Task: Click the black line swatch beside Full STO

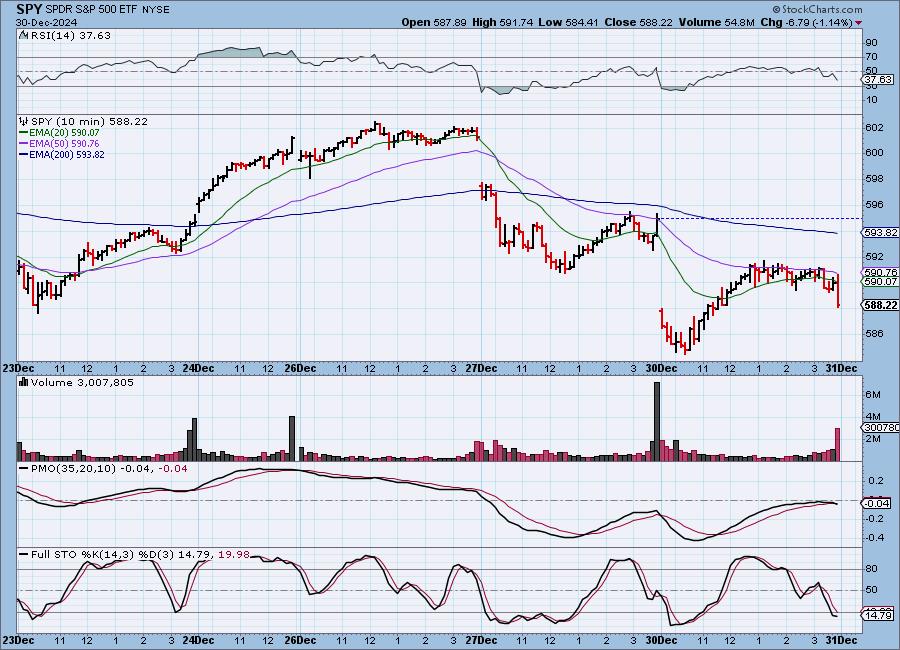Action: click(x=24, y=555)
